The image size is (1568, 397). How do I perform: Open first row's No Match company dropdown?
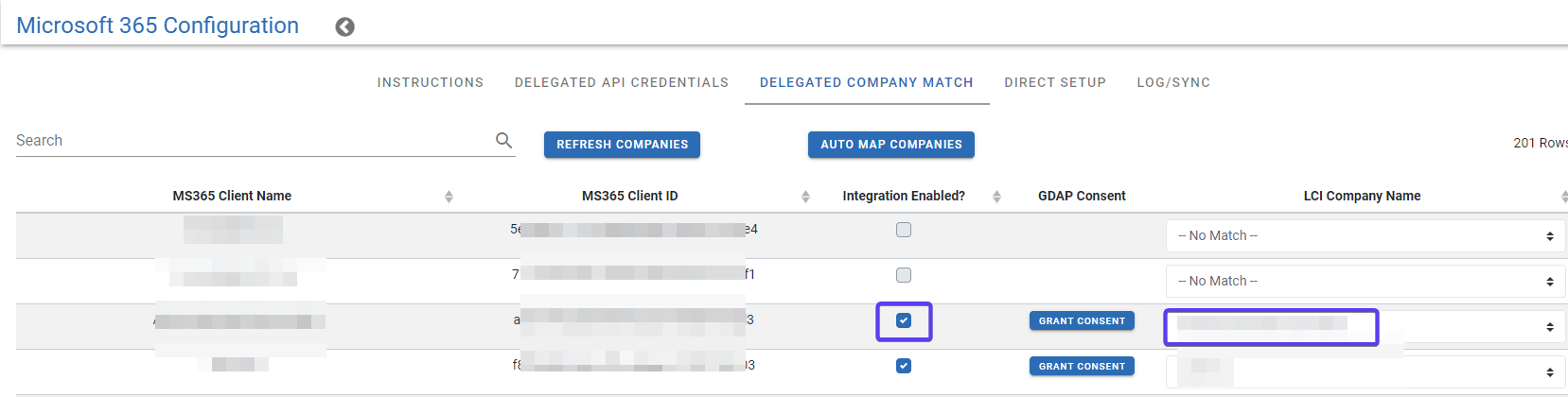(1365, 235)
